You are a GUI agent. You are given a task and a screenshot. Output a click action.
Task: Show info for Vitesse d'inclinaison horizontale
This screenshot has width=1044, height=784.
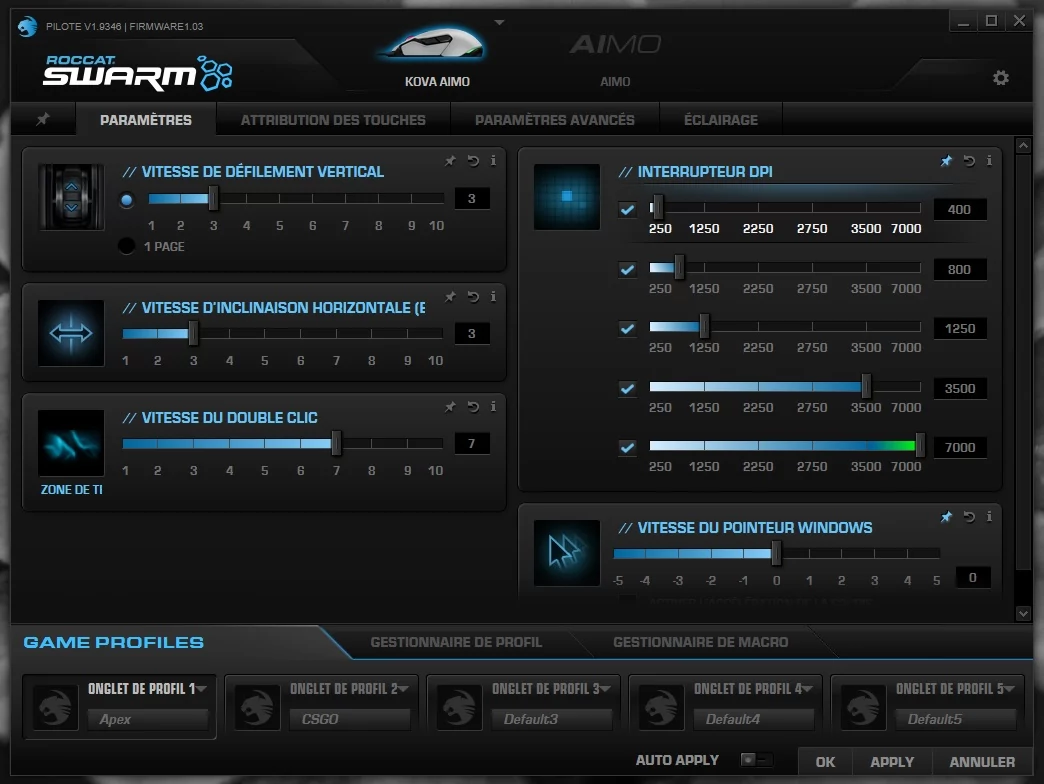(493, 296)
